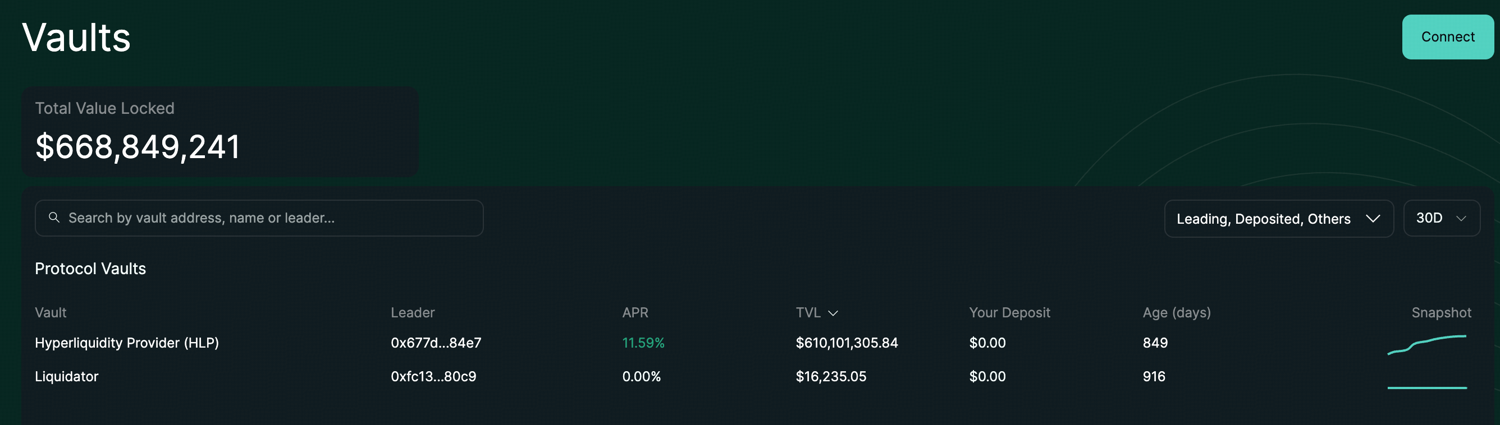
Task: Click HLP leader address 0x677d...84e7
Action: click(x=436, y=343)
